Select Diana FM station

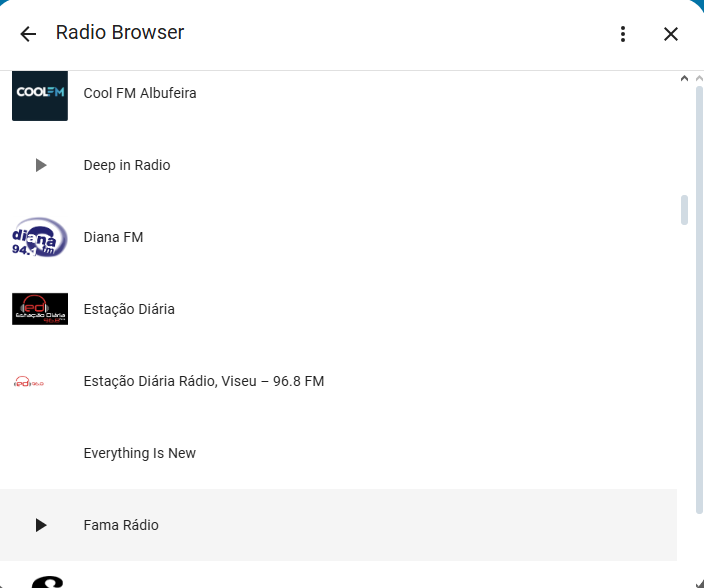click(114, 237)
